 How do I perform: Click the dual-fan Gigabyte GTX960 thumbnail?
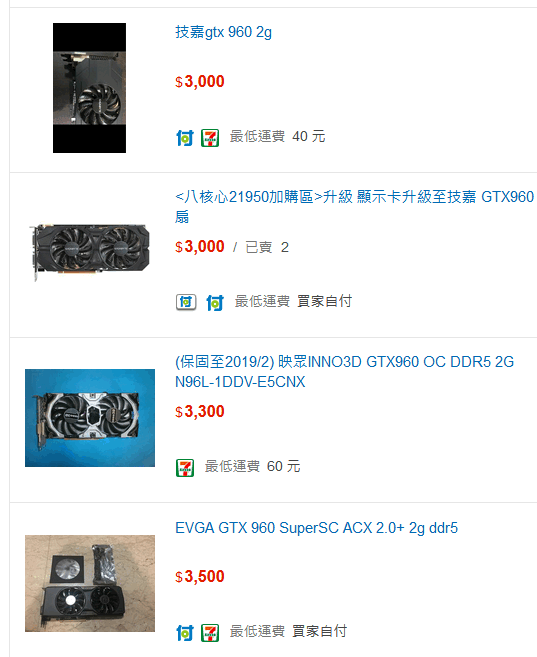point(90,253)
